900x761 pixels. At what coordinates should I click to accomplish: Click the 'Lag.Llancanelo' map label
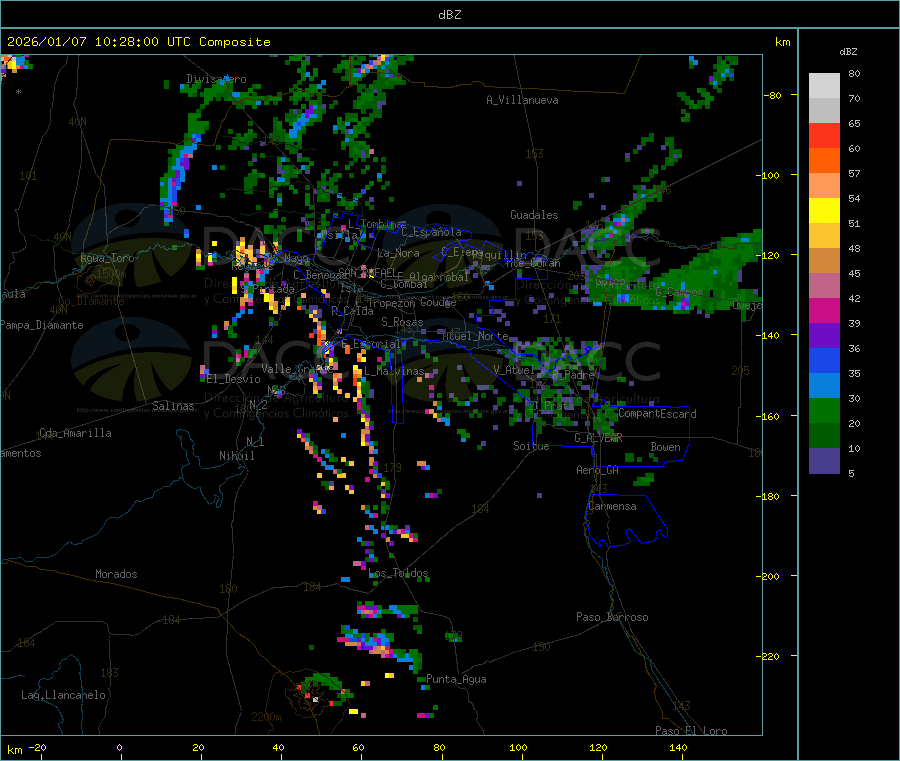[x=63, y=695]
